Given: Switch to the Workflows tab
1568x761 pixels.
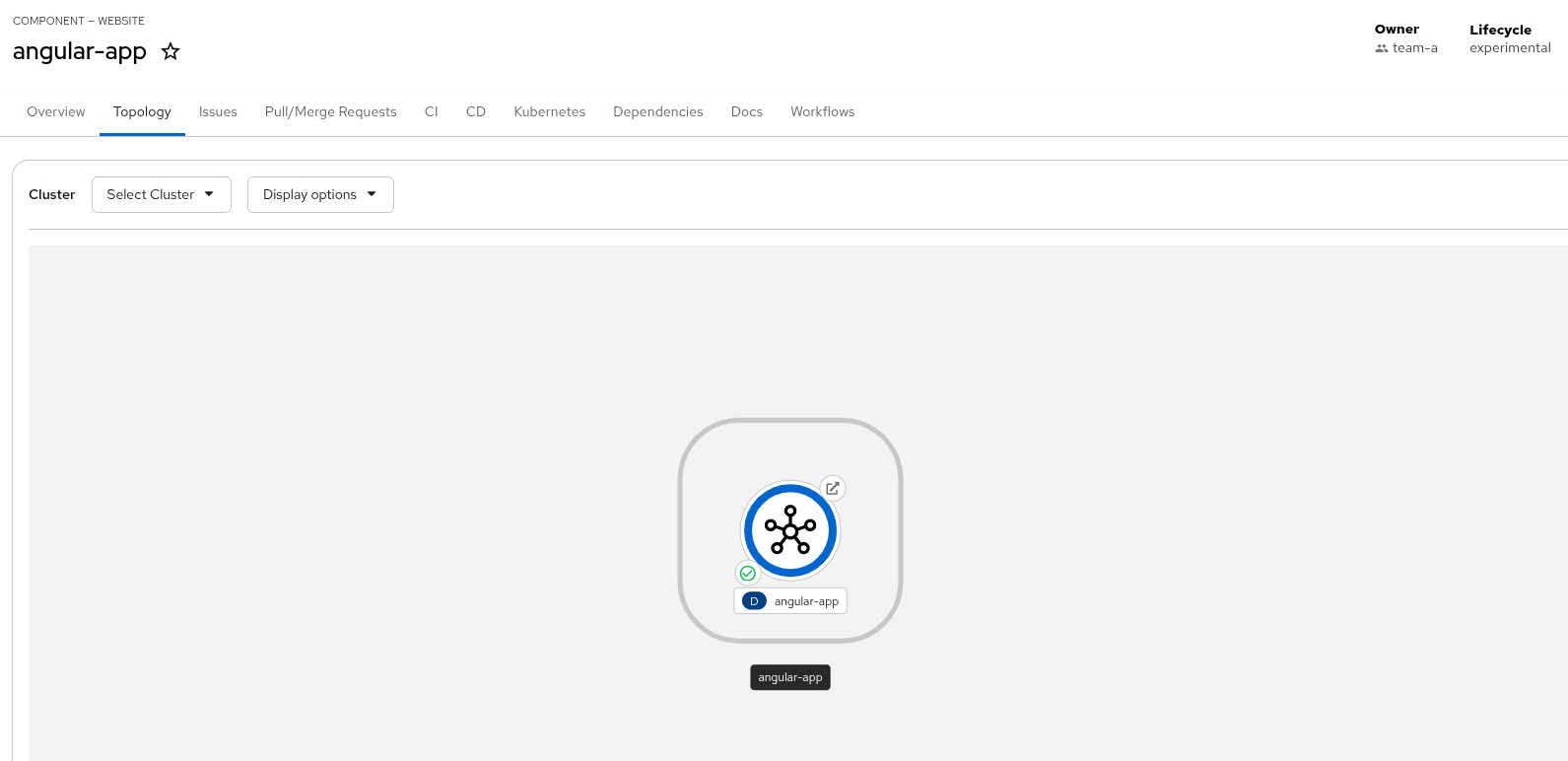Looking at the screenshot, I should point(823,112).
